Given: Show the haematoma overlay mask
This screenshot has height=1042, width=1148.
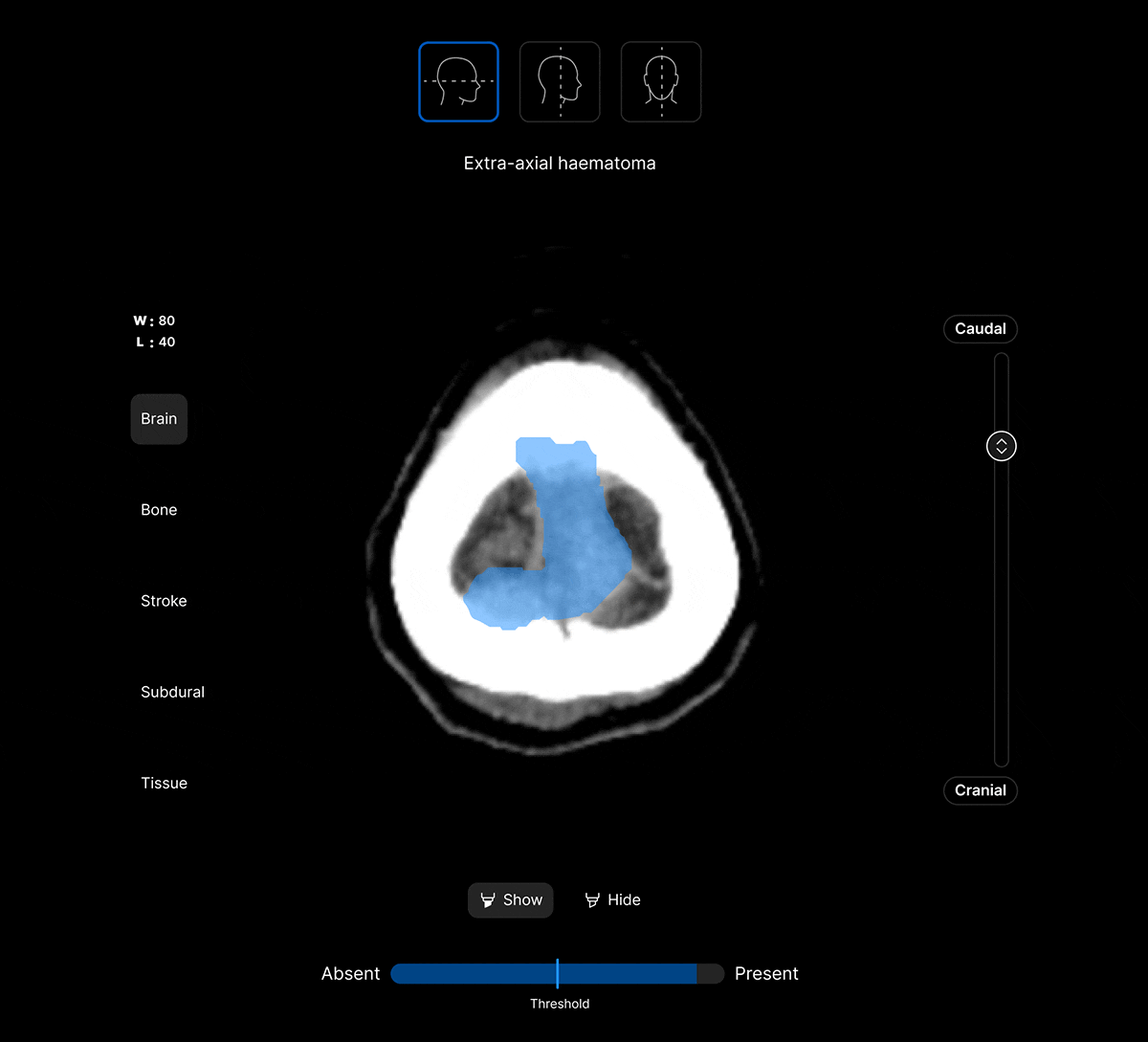Looking at the screenshot, I should tap(511, 900).
